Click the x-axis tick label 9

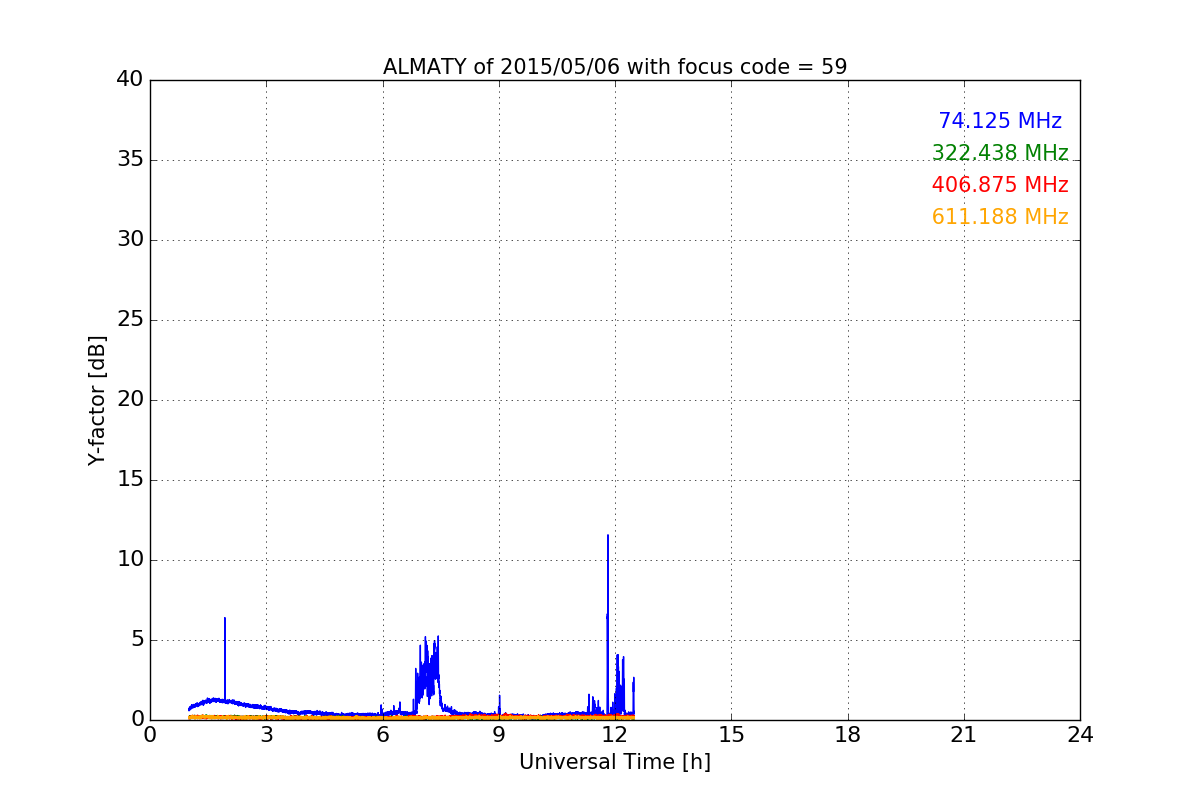[x=499, y=735]
